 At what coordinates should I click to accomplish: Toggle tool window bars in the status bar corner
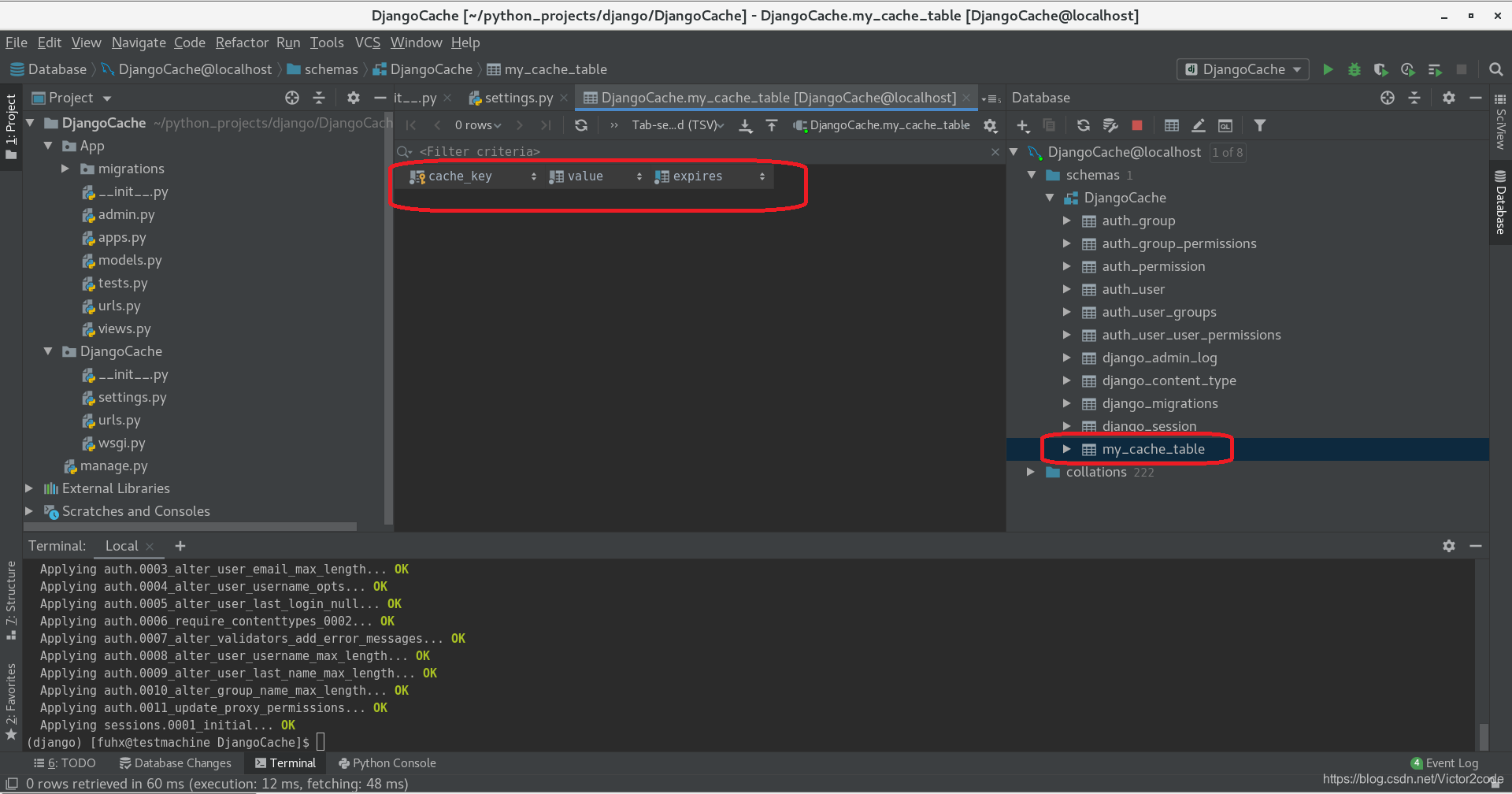12,784
